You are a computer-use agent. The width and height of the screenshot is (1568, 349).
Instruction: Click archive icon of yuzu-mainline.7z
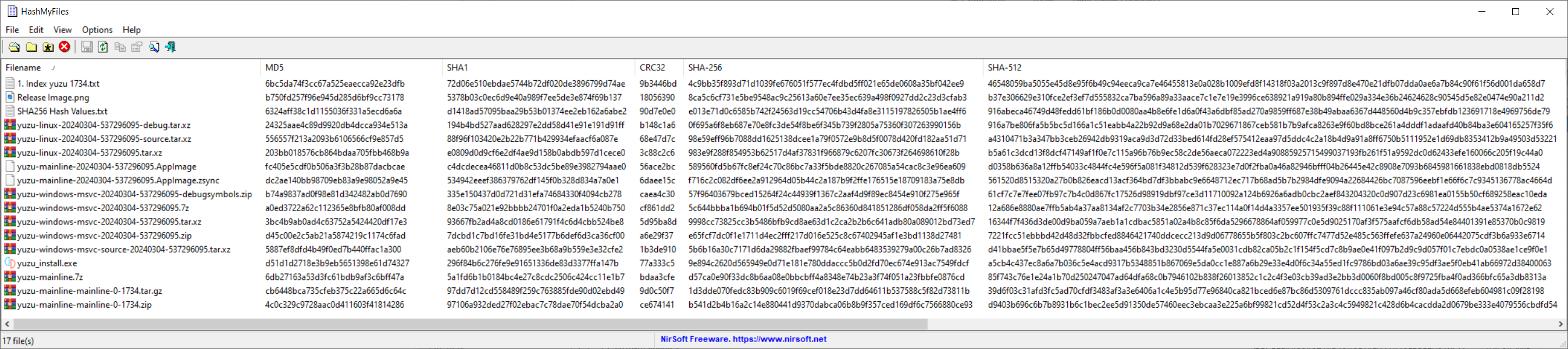tap(10, 276)
